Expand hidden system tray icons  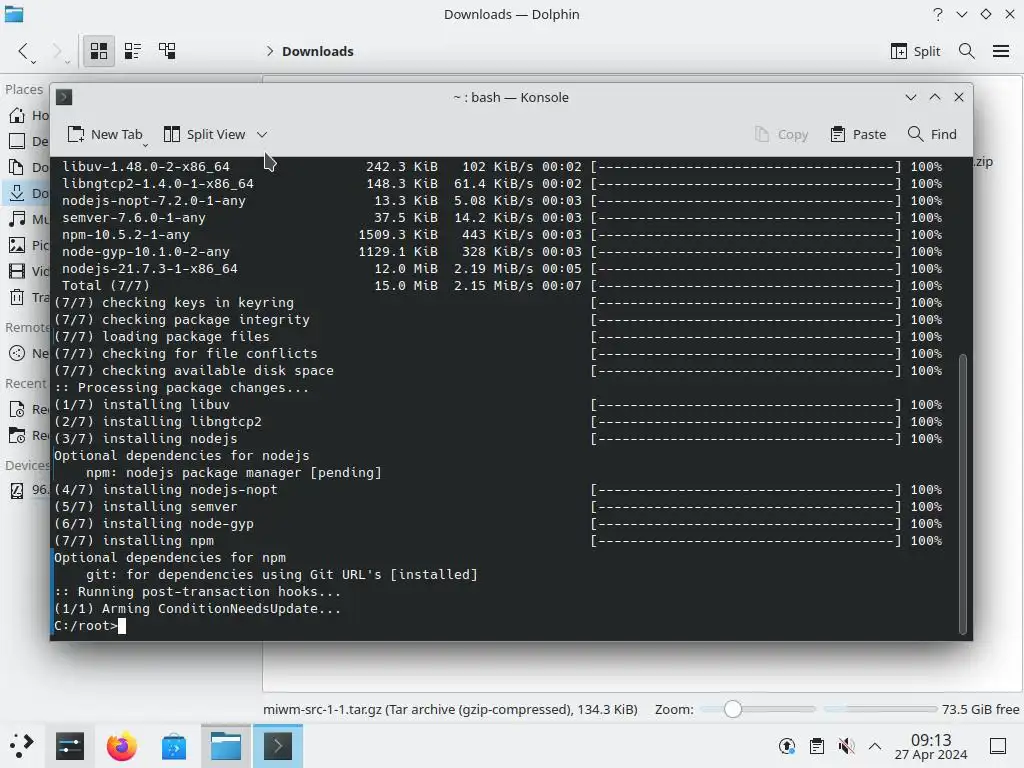pyautogui.click(x=875, y=746)
